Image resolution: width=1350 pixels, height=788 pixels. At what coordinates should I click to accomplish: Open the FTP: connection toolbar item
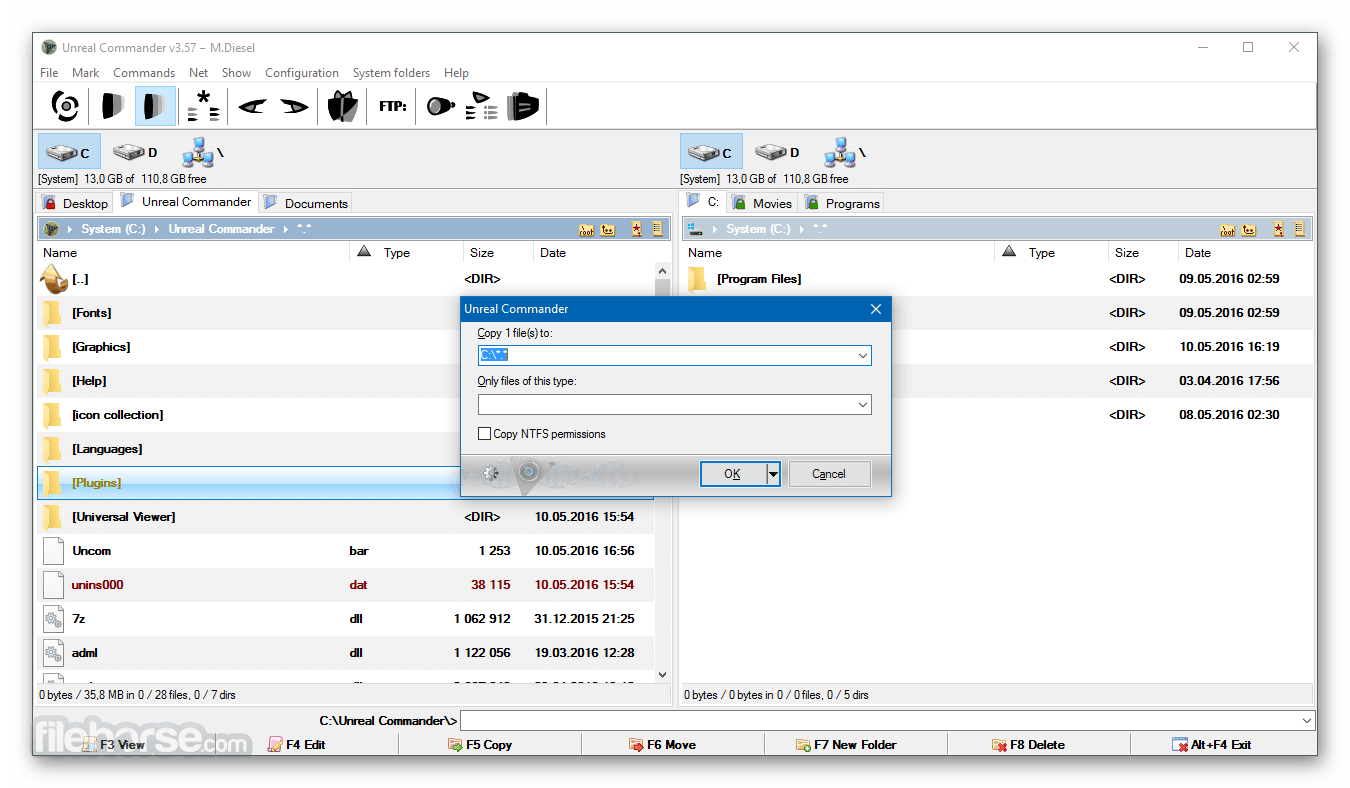pos(393,105)
